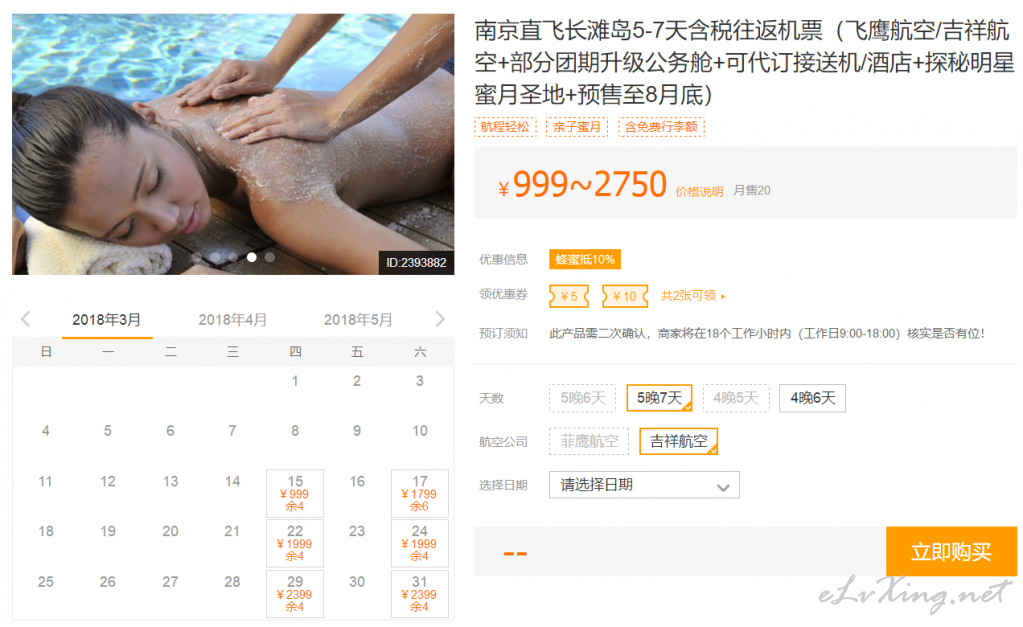Select the 4晚5天 duration option

point(736,398)
